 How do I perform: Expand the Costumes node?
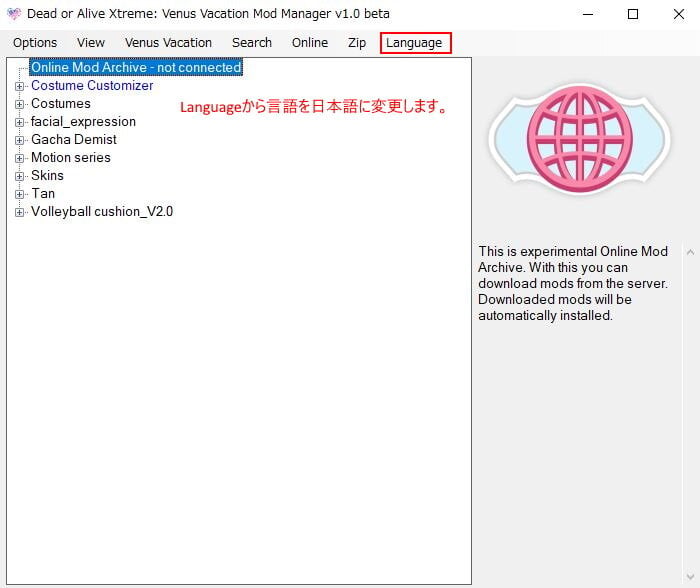click(x=19, y=104)
